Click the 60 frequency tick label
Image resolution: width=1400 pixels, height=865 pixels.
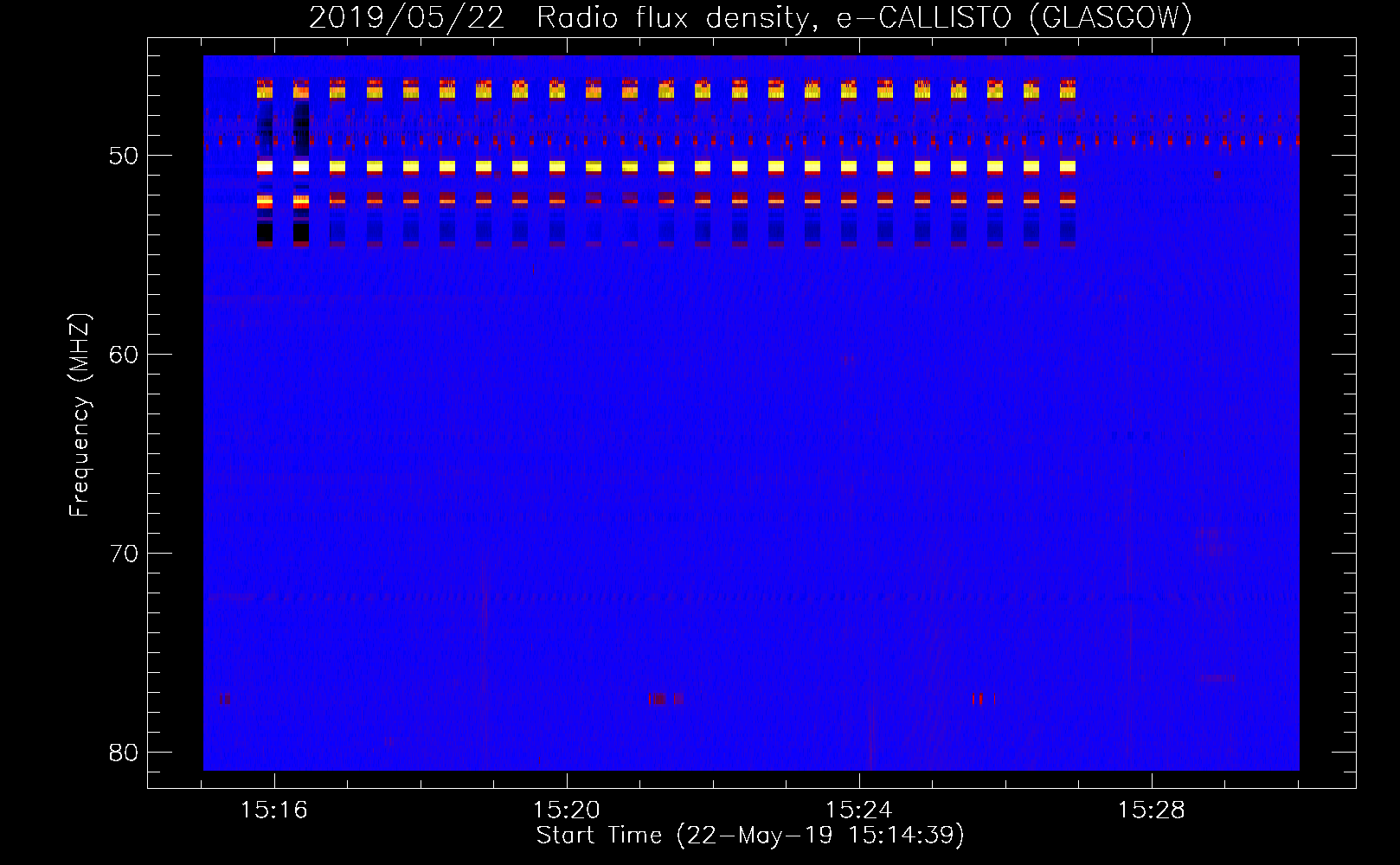[124, 355]
